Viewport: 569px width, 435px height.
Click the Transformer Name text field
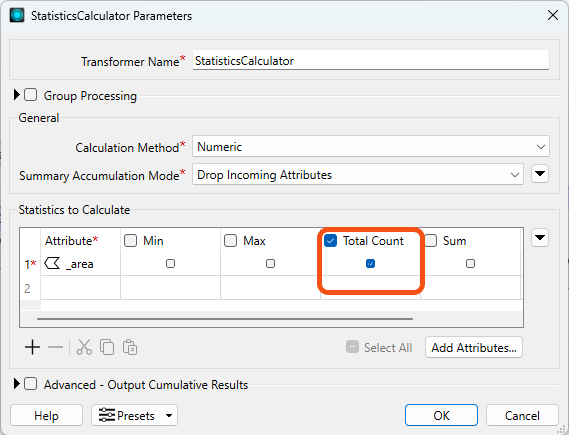pos(371,60)
